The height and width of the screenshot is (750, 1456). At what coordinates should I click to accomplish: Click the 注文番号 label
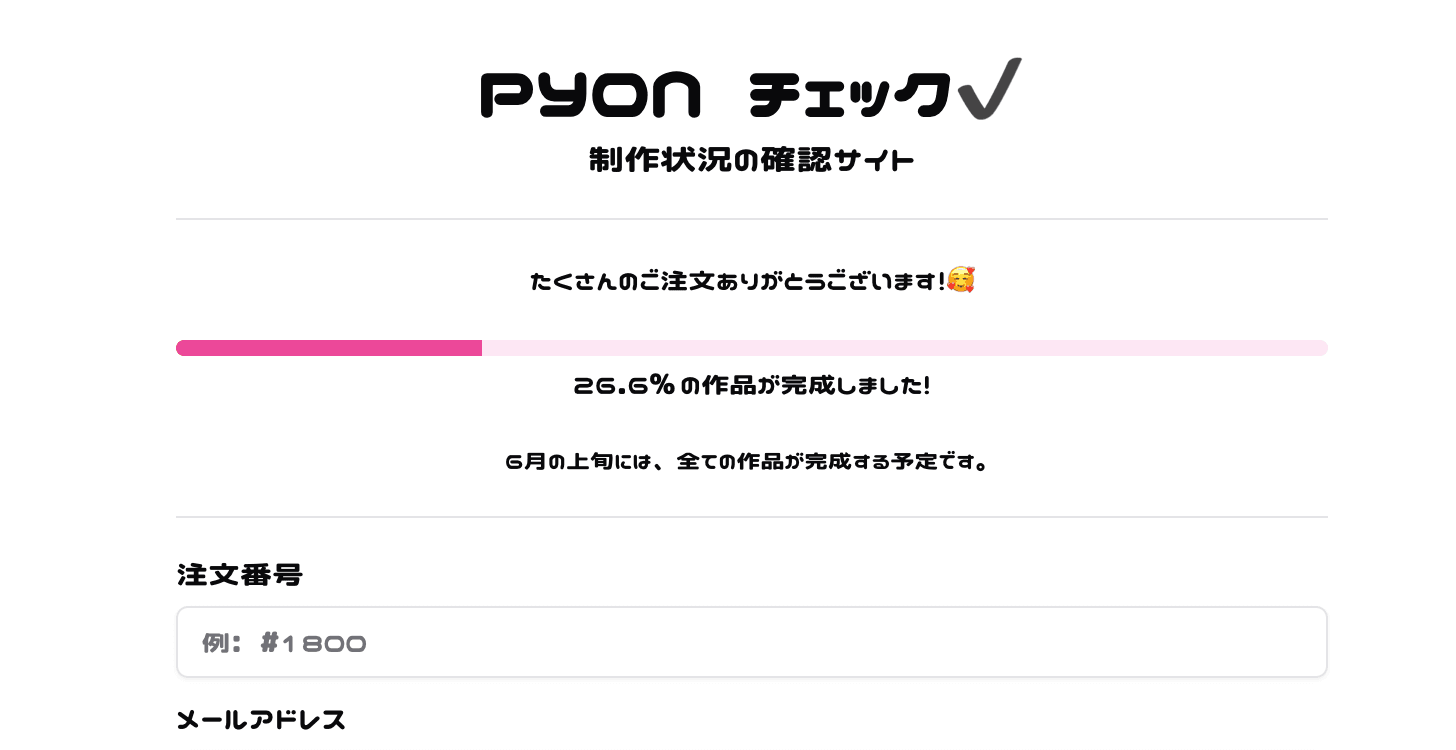tap(240, 575)
